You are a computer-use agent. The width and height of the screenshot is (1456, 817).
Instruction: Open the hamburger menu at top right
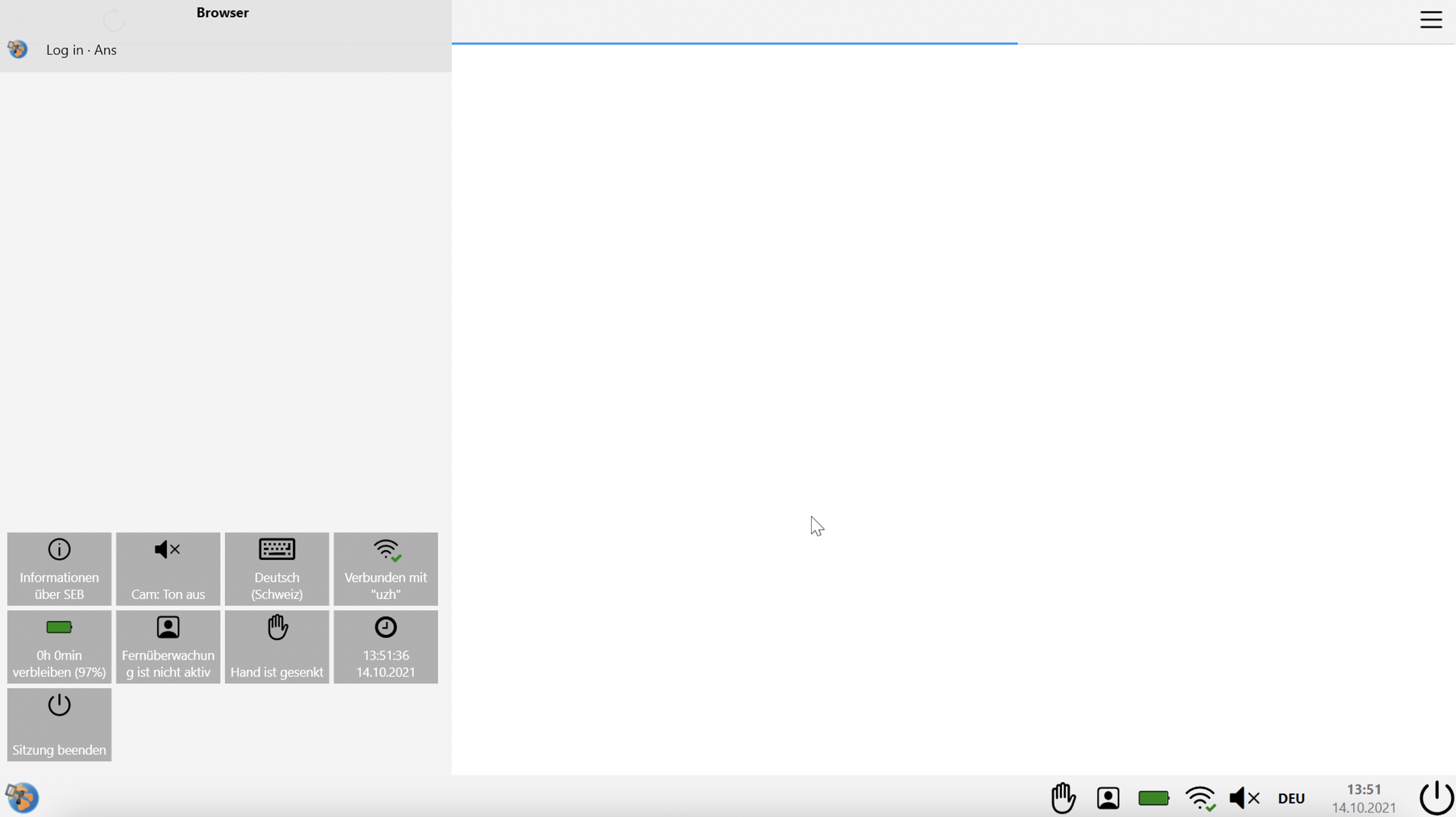tap(1430, 20)
